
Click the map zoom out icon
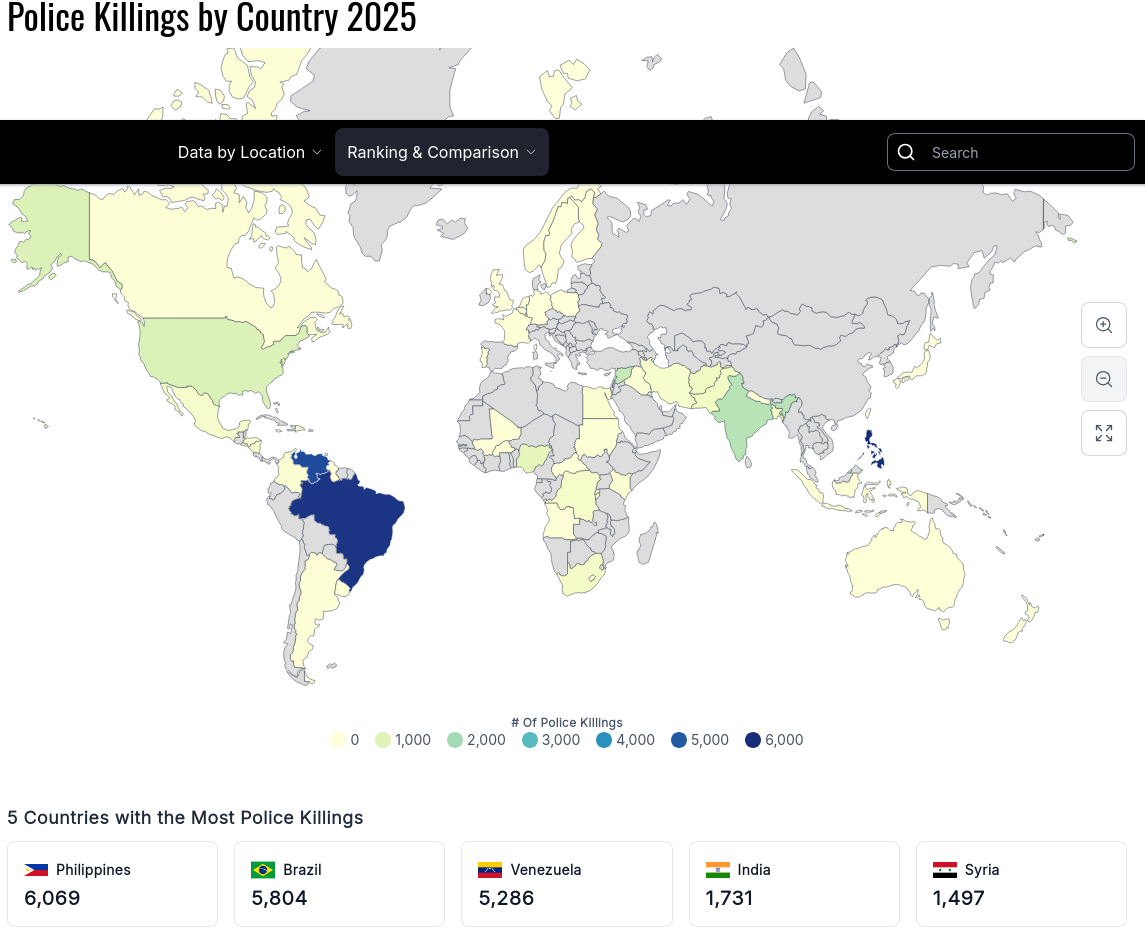(1103, 379)
